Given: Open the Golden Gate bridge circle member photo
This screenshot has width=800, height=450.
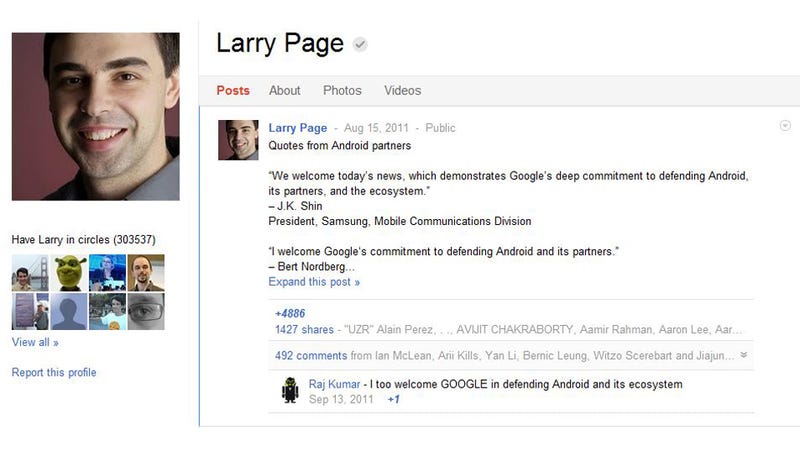Looking at the screenshot, I should click(x=30, y=273).
